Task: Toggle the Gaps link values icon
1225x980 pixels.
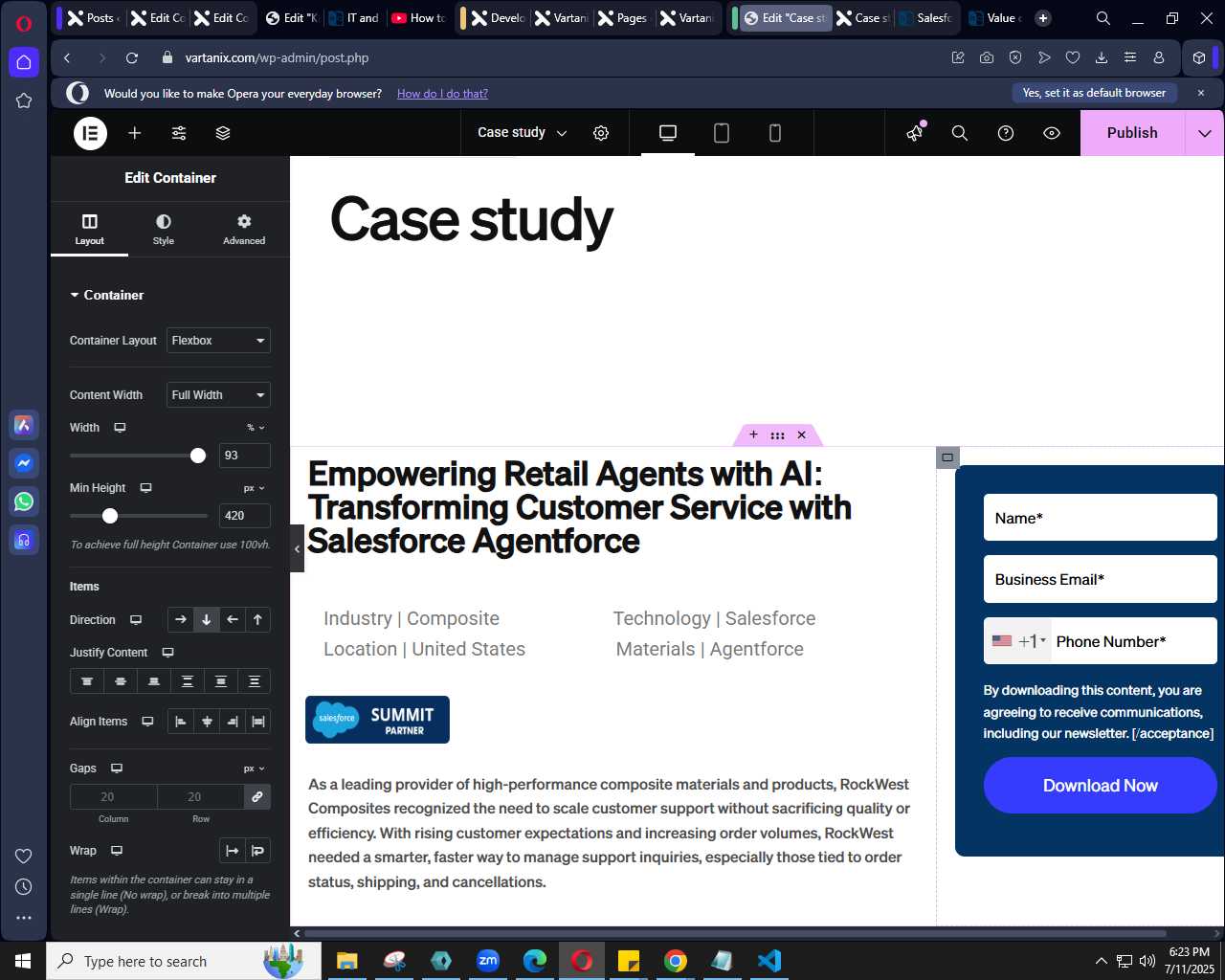Action: [257, 797]
